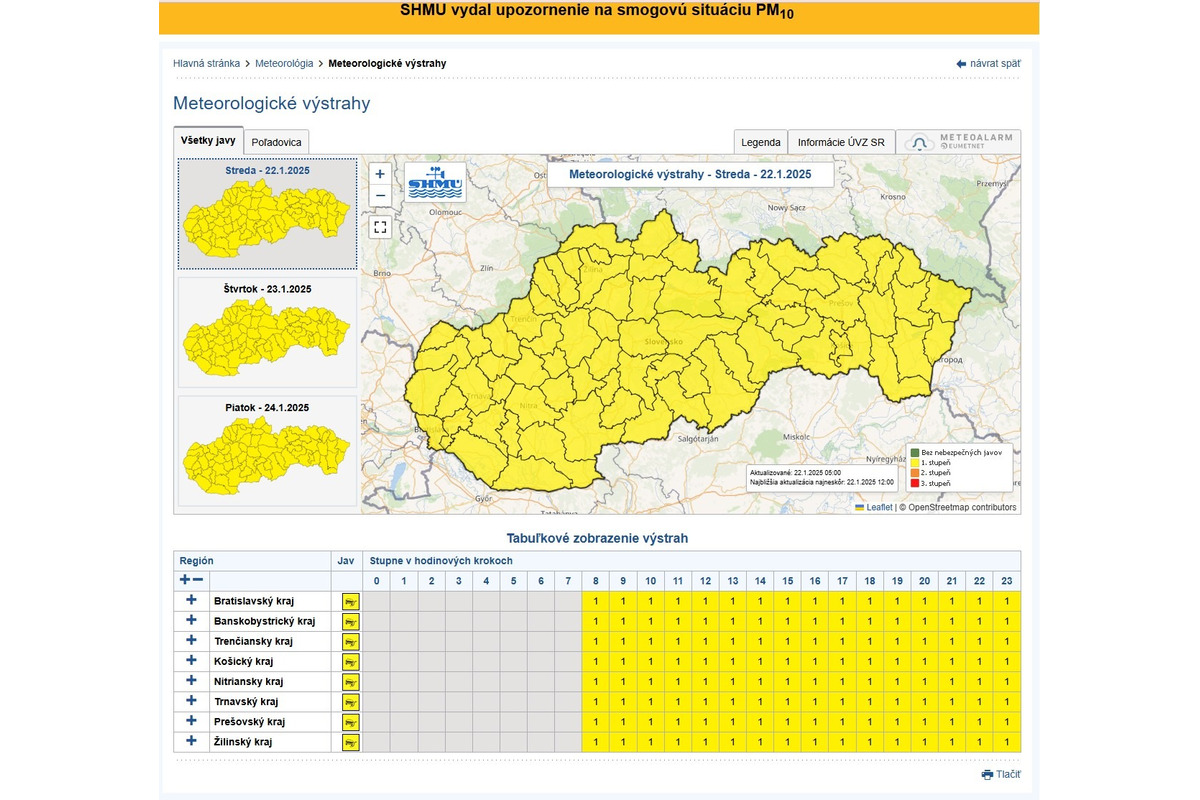Click warning icon for Žilinský kraj
1200x800 pixels.
pyautogui.click(x=350, y=742)
